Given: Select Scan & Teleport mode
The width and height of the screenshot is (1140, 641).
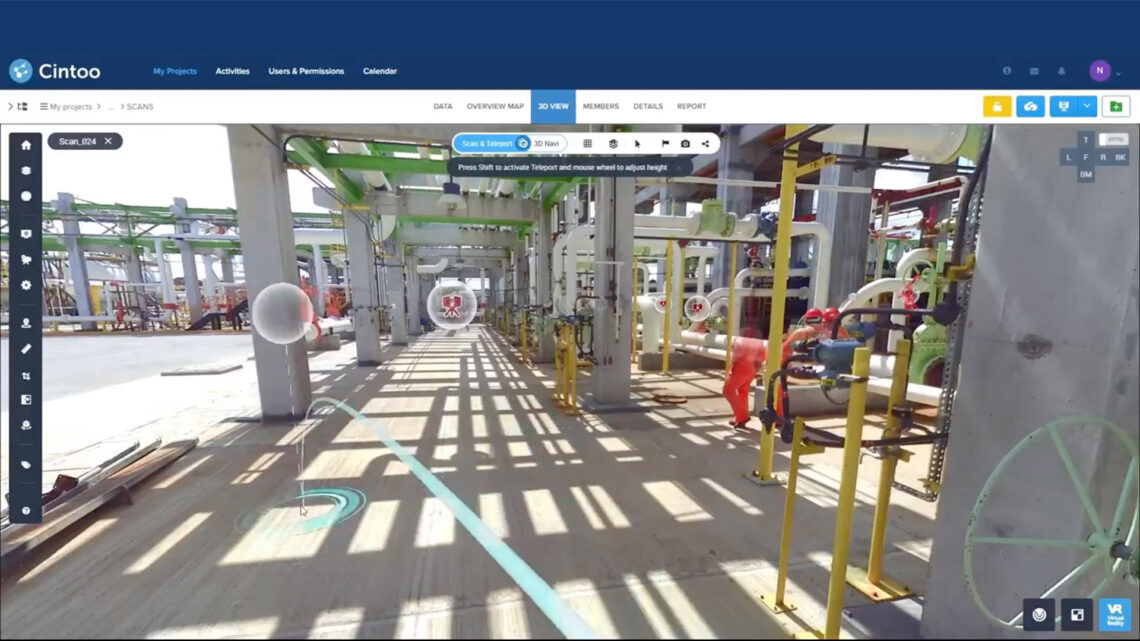Looking at the screenshot, I should tap(486, 144).
